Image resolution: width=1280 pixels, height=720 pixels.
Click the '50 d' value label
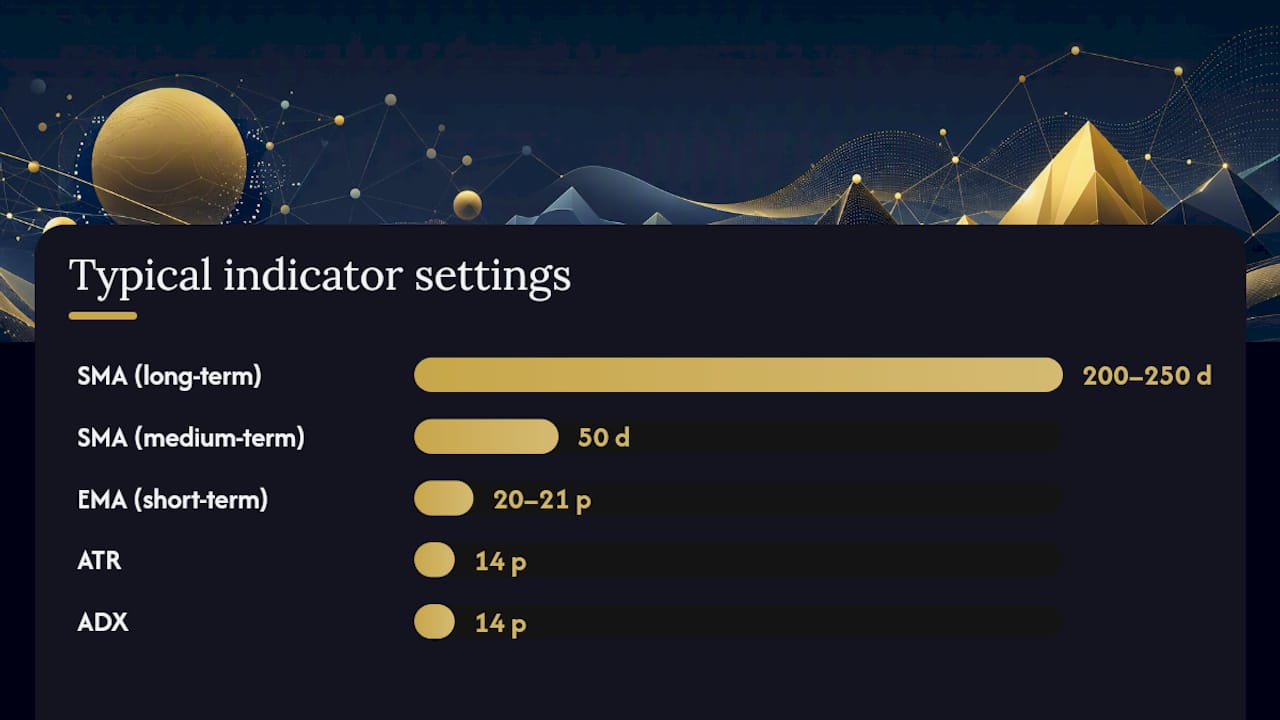(x=604, y=437)
